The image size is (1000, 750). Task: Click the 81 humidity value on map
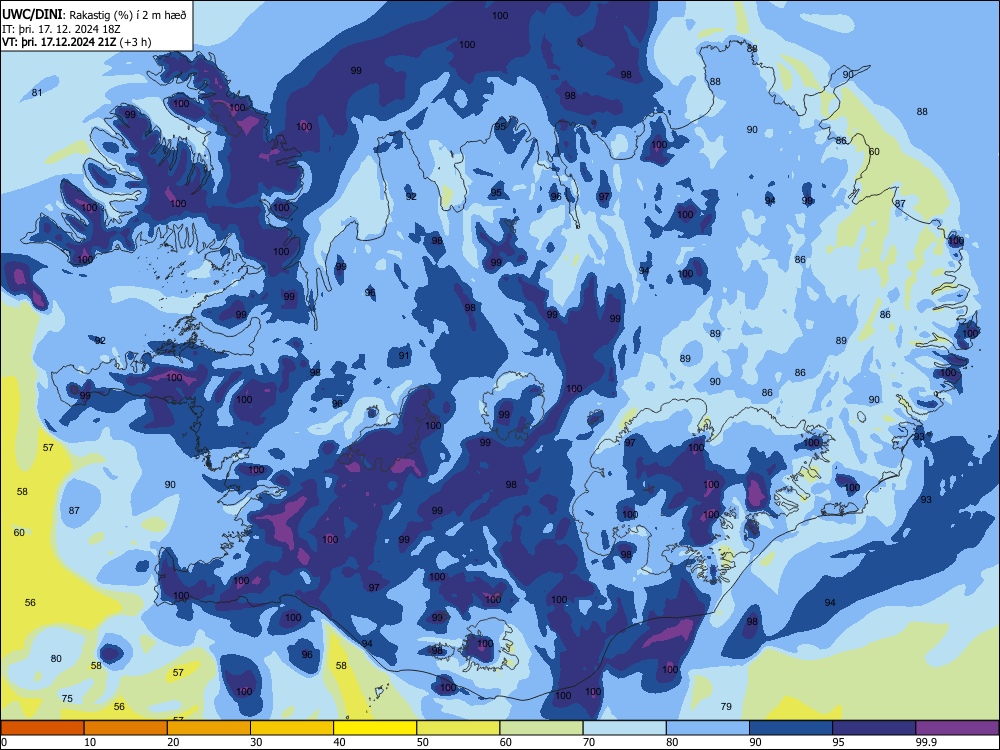pyautogui.click(x=37, y=92)
